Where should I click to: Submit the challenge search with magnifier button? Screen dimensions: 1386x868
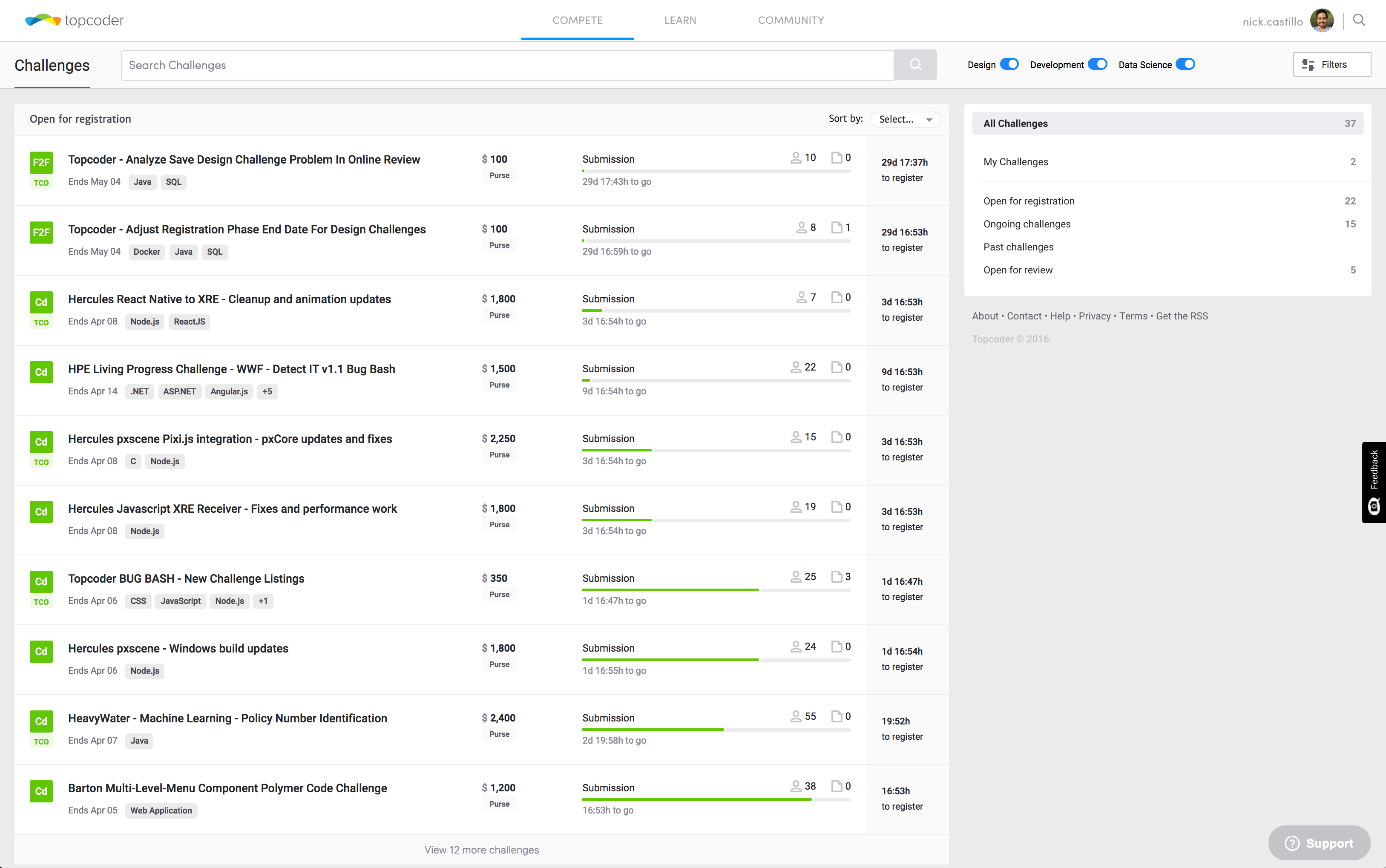pyautogui.click(x=915, y=65)
